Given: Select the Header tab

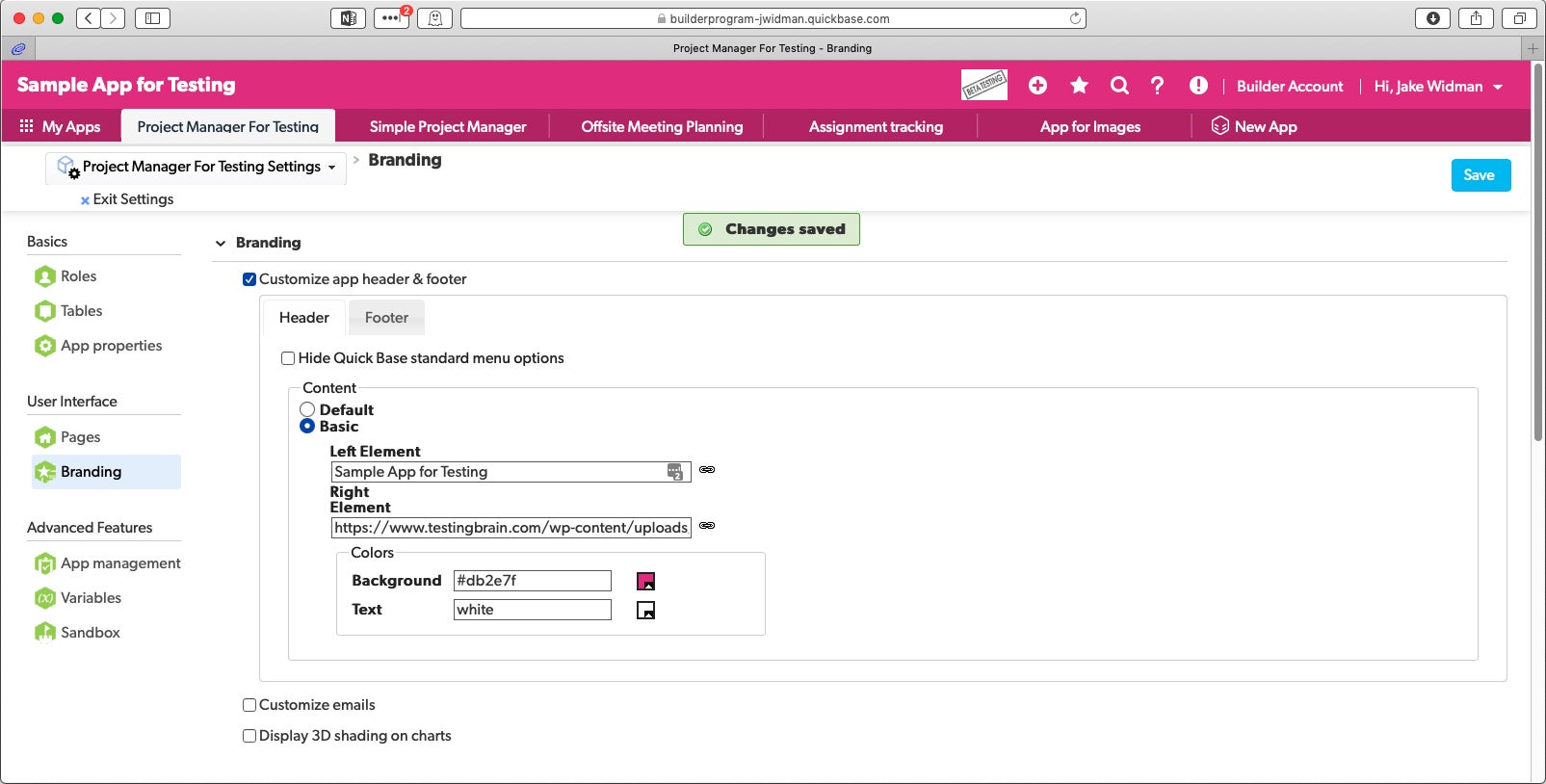Looking at the screenshot, I should 304,318.
